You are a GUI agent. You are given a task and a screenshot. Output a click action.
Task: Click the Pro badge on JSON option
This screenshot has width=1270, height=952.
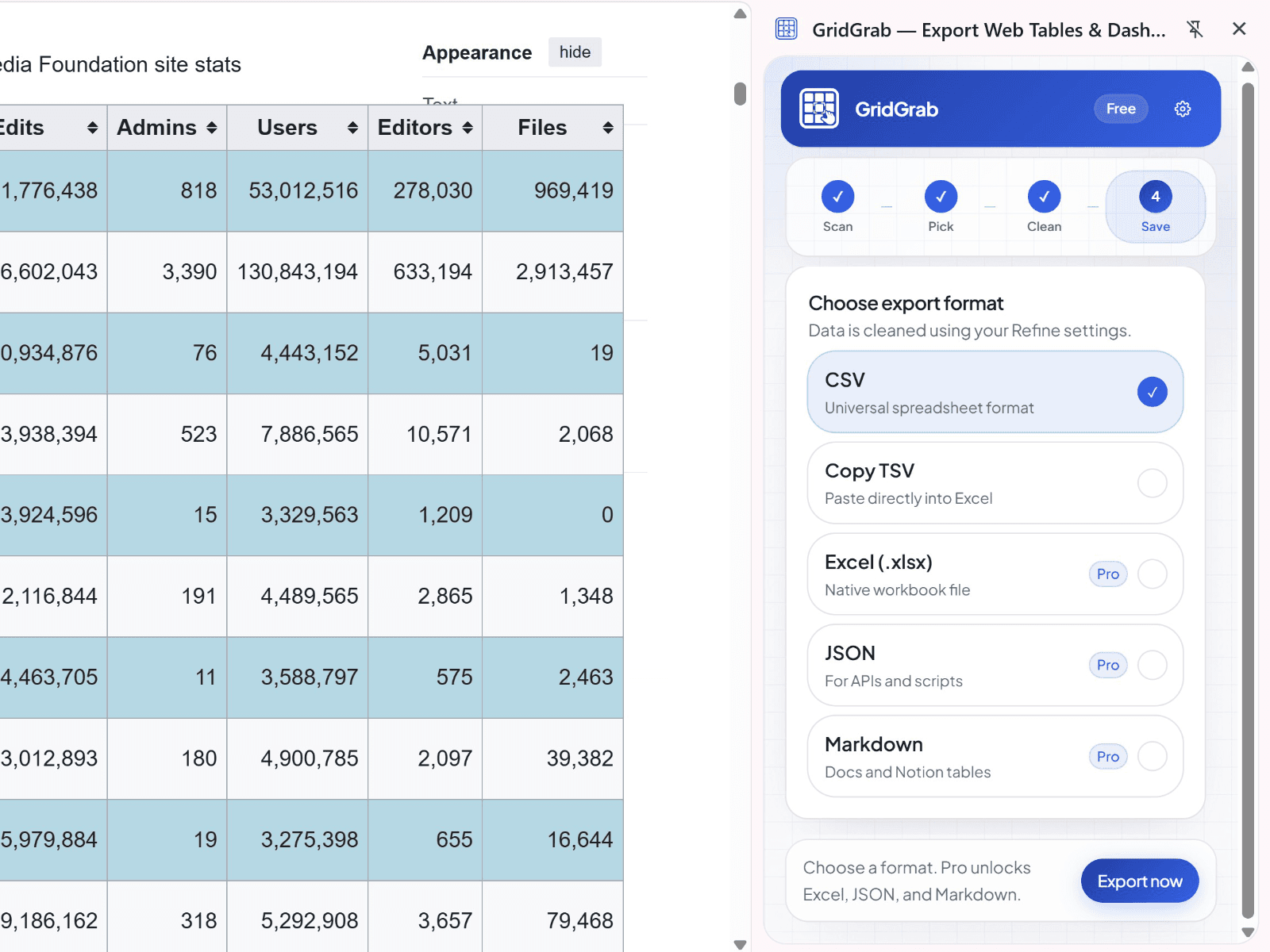pyautogui.click(x=1108, y=665)
